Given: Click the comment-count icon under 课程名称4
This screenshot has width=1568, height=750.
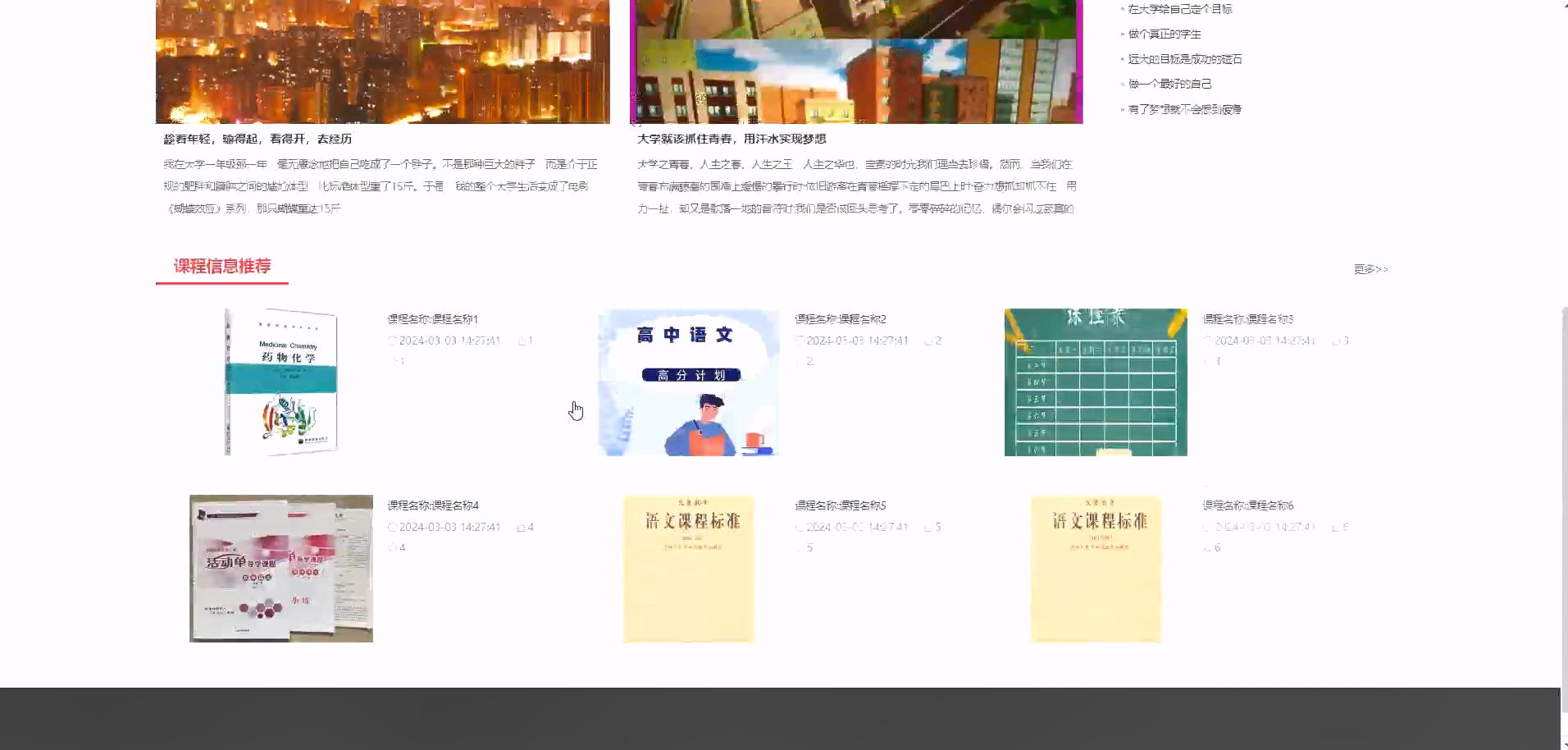Looking at the screenshot, I should [391, 547].
